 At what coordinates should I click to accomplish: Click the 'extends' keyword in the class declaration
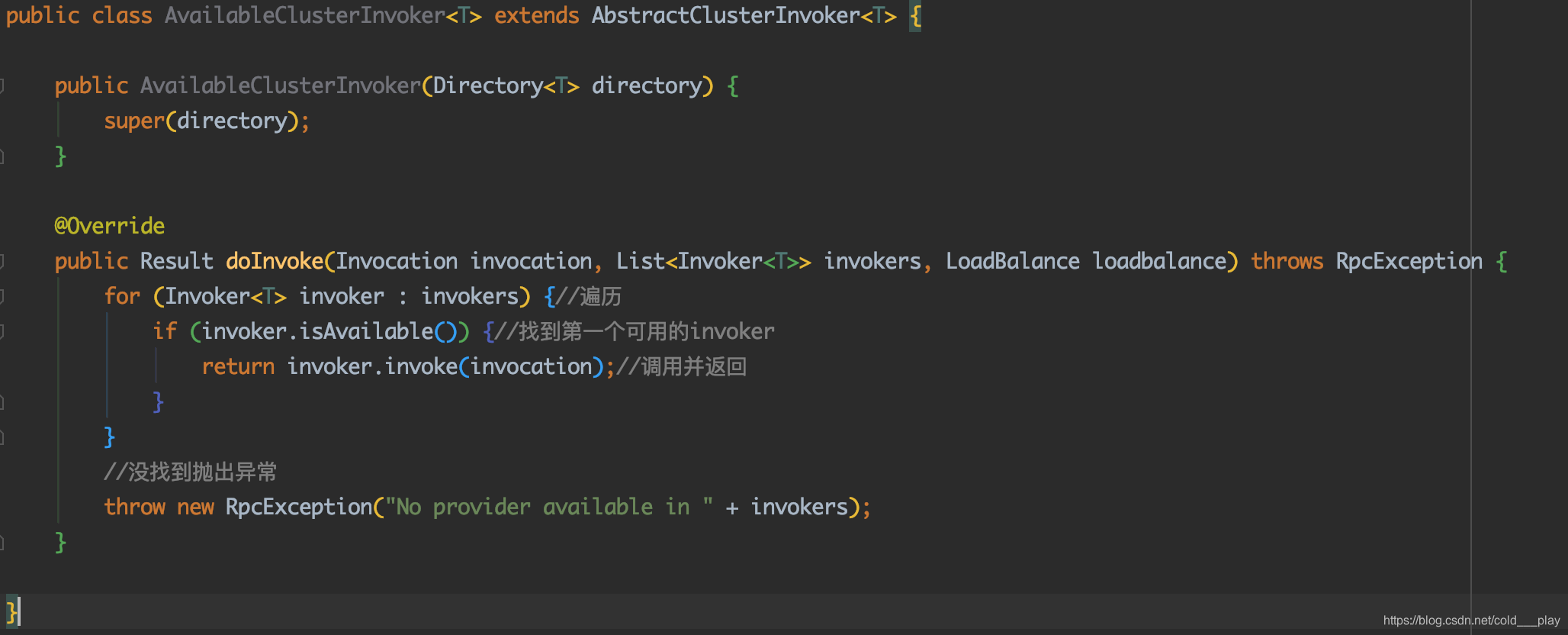537,15
